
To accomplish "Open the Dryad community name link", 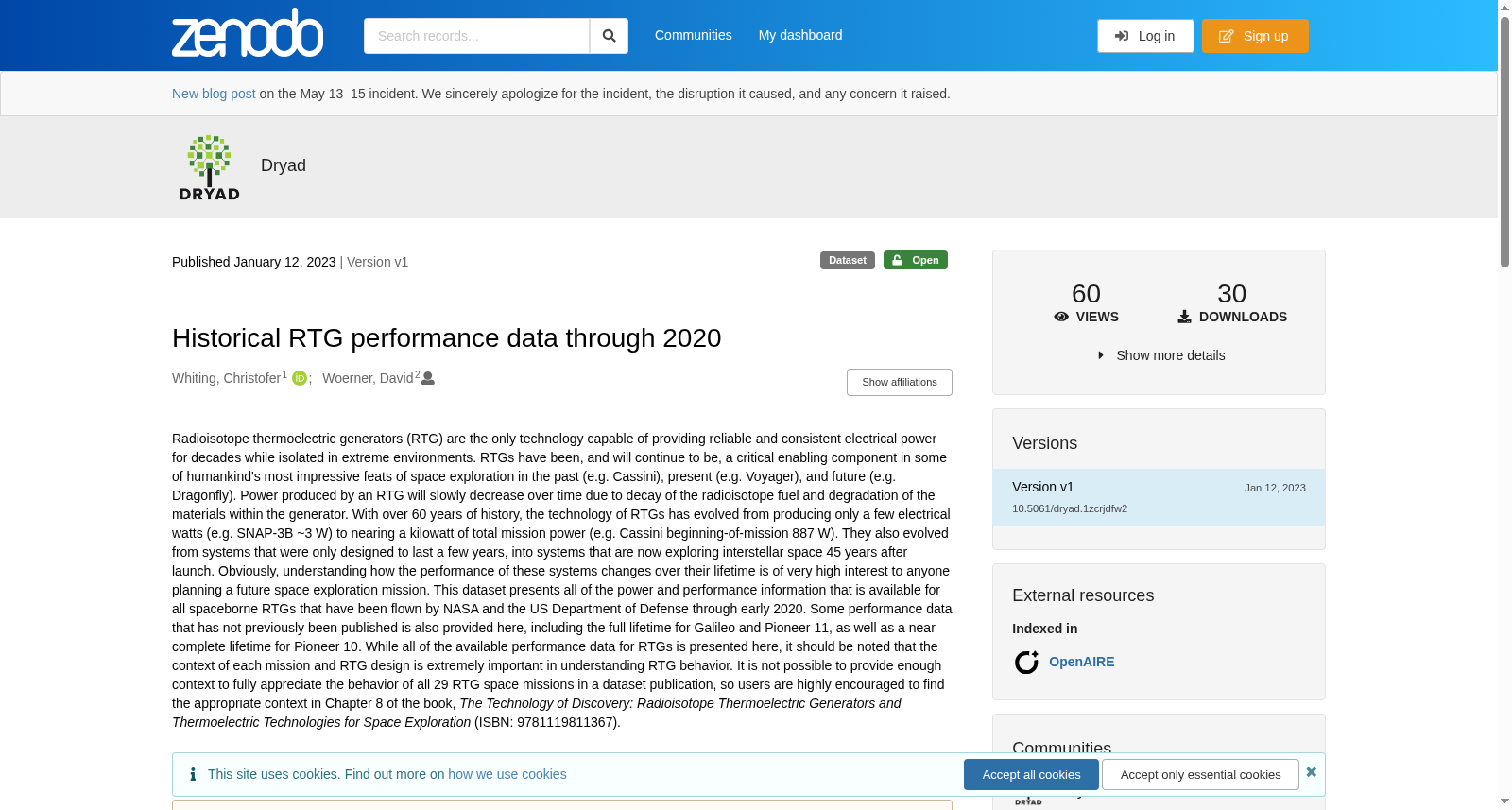I will tap(283, 165).
